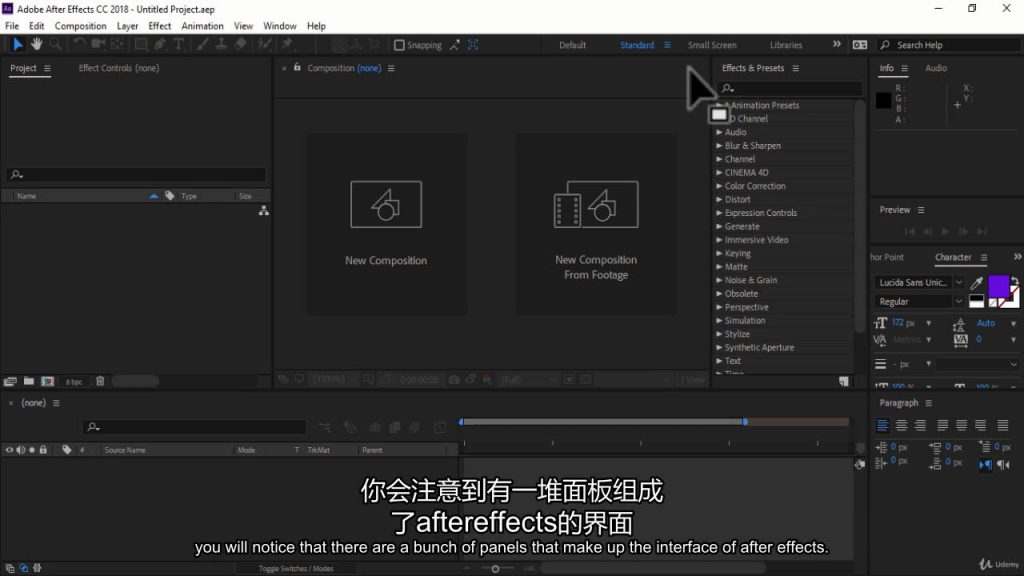Select the Clone Stamp tool
Screen dimensions: 1024x576
pos(222,44)
